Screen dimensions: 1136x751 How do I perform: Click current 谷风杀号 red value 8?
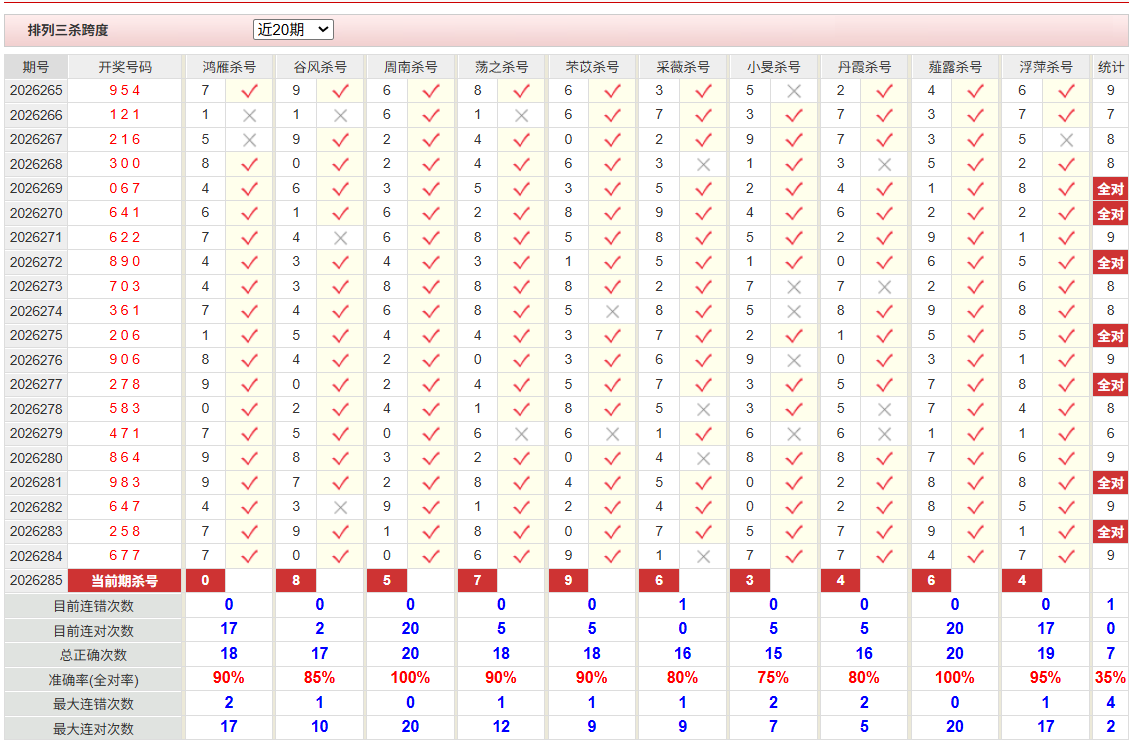point(296,580)
